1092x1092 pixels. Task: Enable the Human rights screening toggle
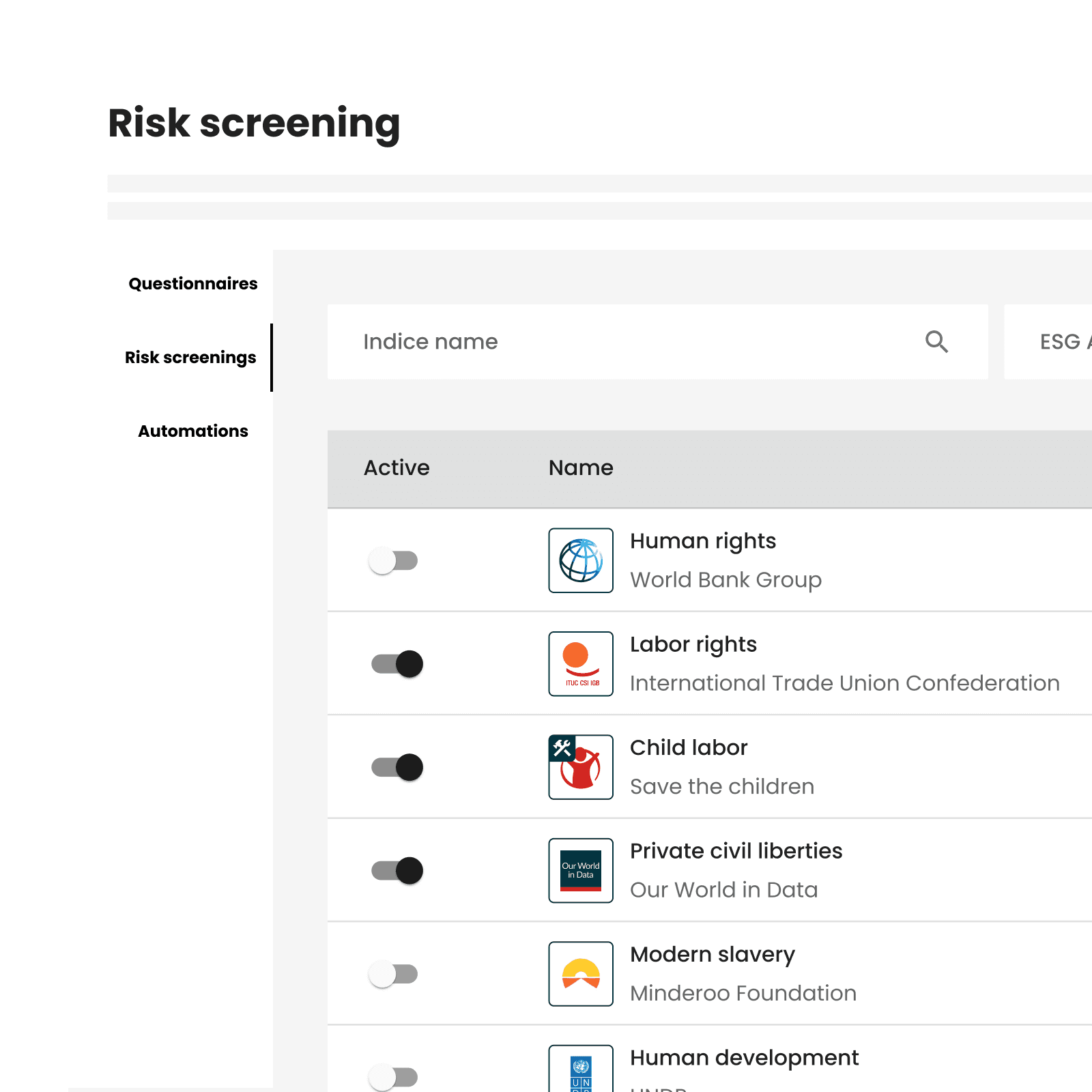click(394, 561)
